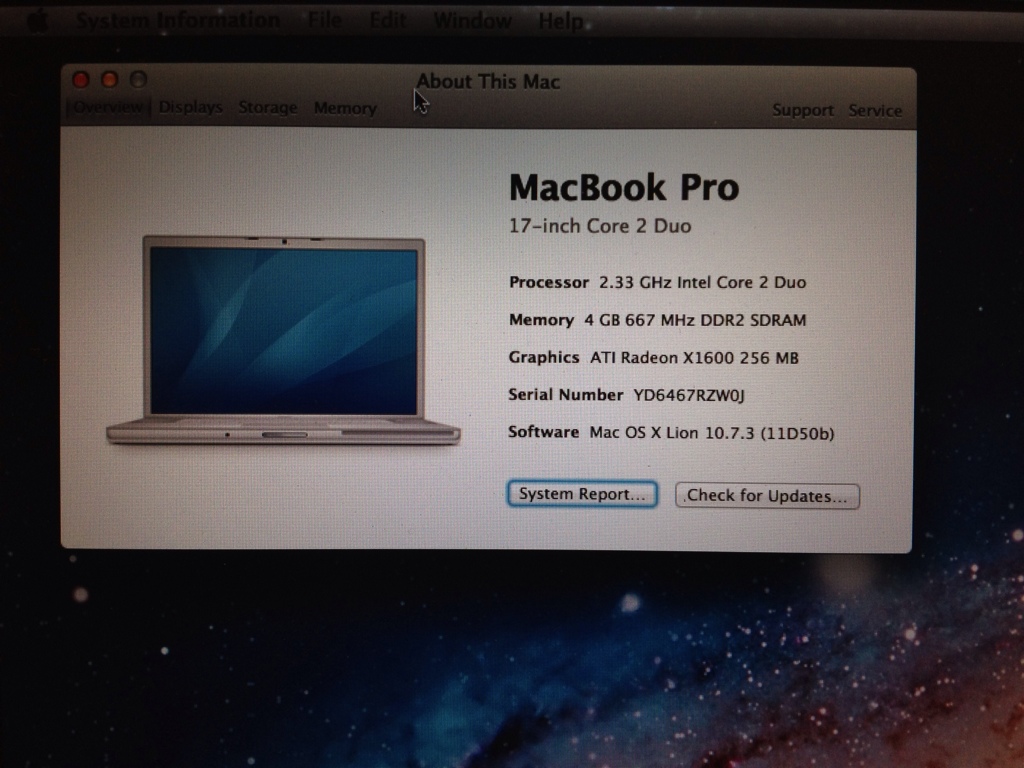Open the File menu
The width and height of the screenshot is (1024, 768).
click(325, 20)
